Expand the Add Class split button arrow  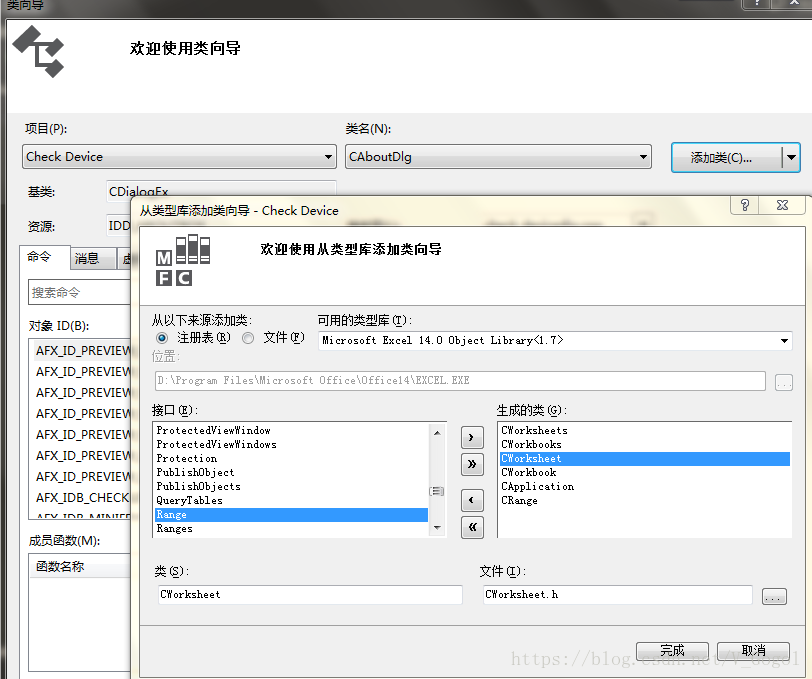pyautogui.click(x=791, y=157)
